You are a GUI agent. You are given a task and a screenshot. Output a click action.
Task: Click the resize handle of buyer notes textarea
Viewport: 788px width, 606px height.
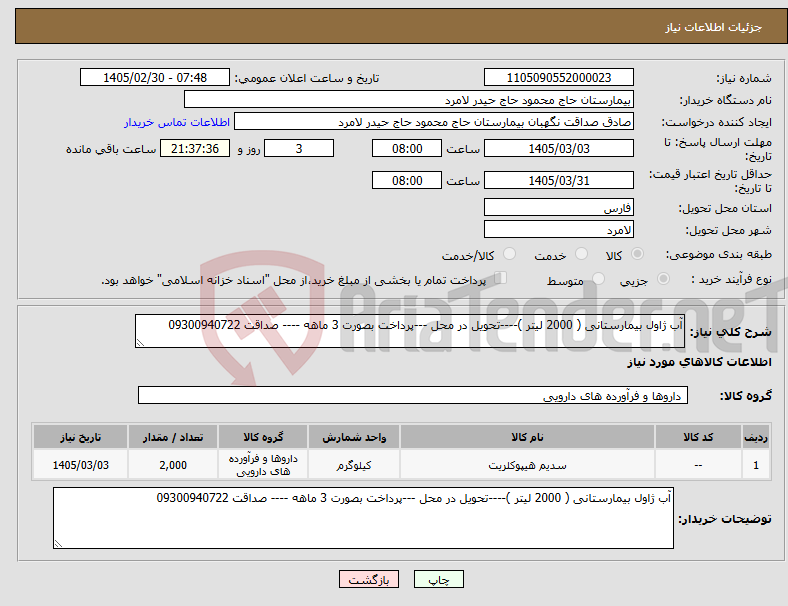(x=58, y=544)
